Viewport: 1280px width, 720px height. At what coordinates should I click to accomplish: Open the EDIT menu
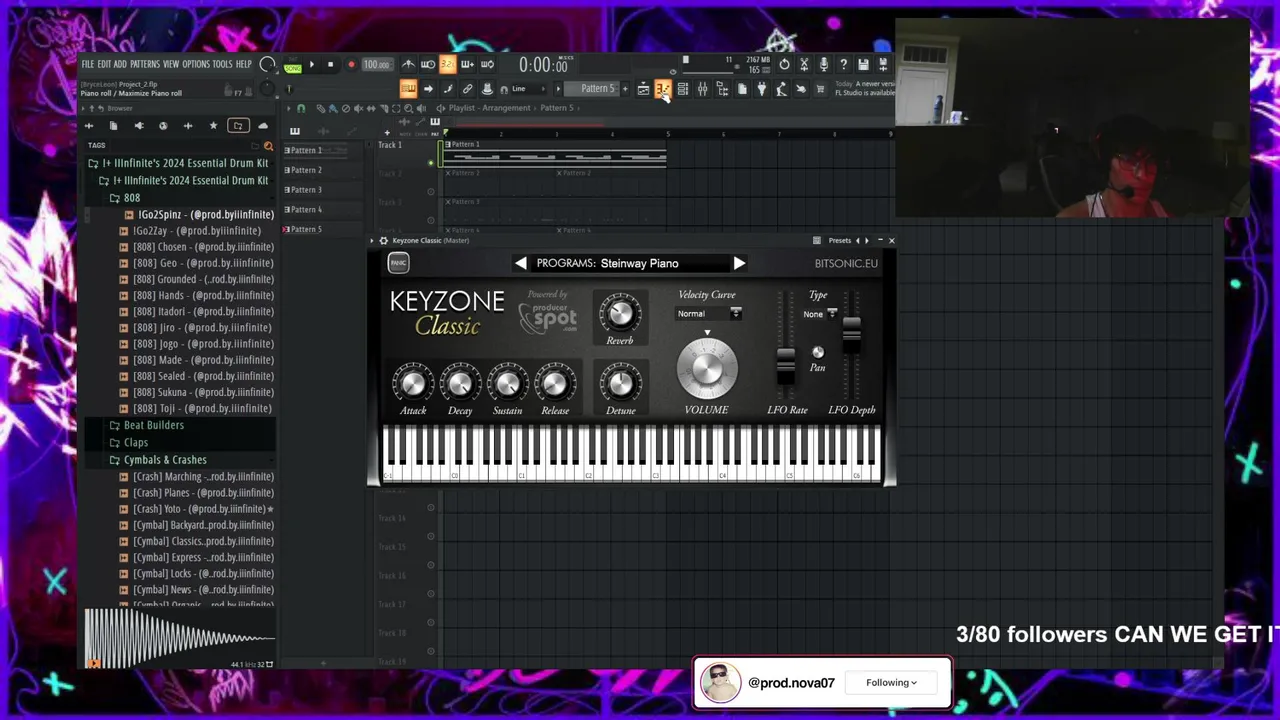coord(104,65)
